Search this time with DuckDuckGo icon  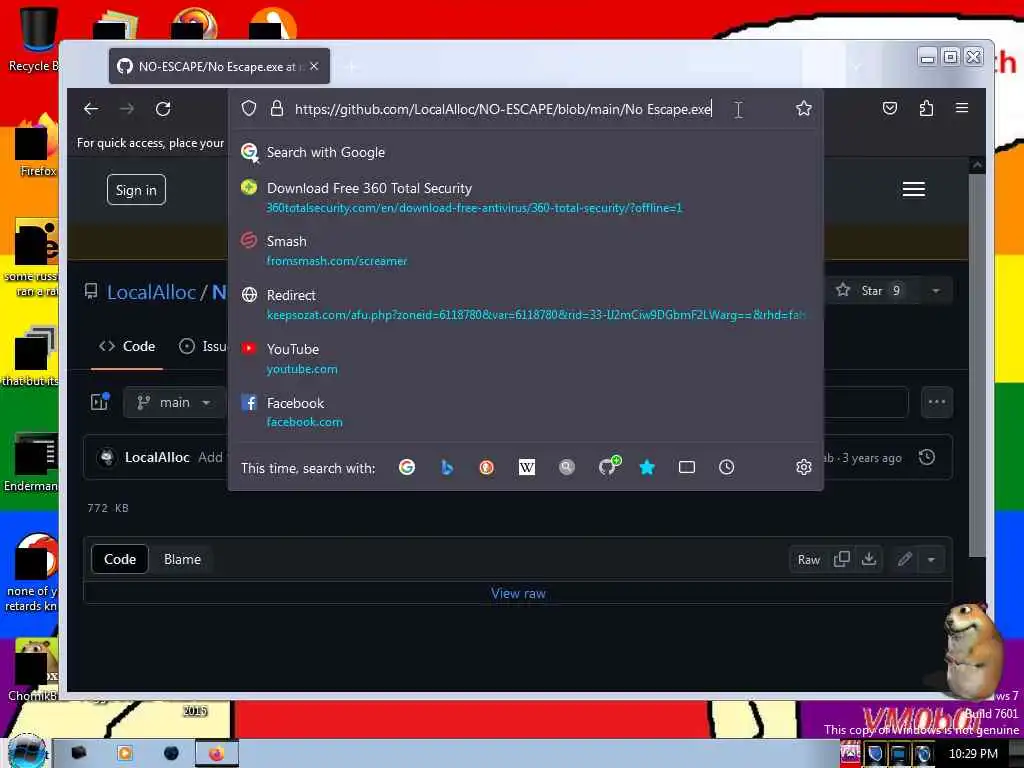(x=487, y=467)
